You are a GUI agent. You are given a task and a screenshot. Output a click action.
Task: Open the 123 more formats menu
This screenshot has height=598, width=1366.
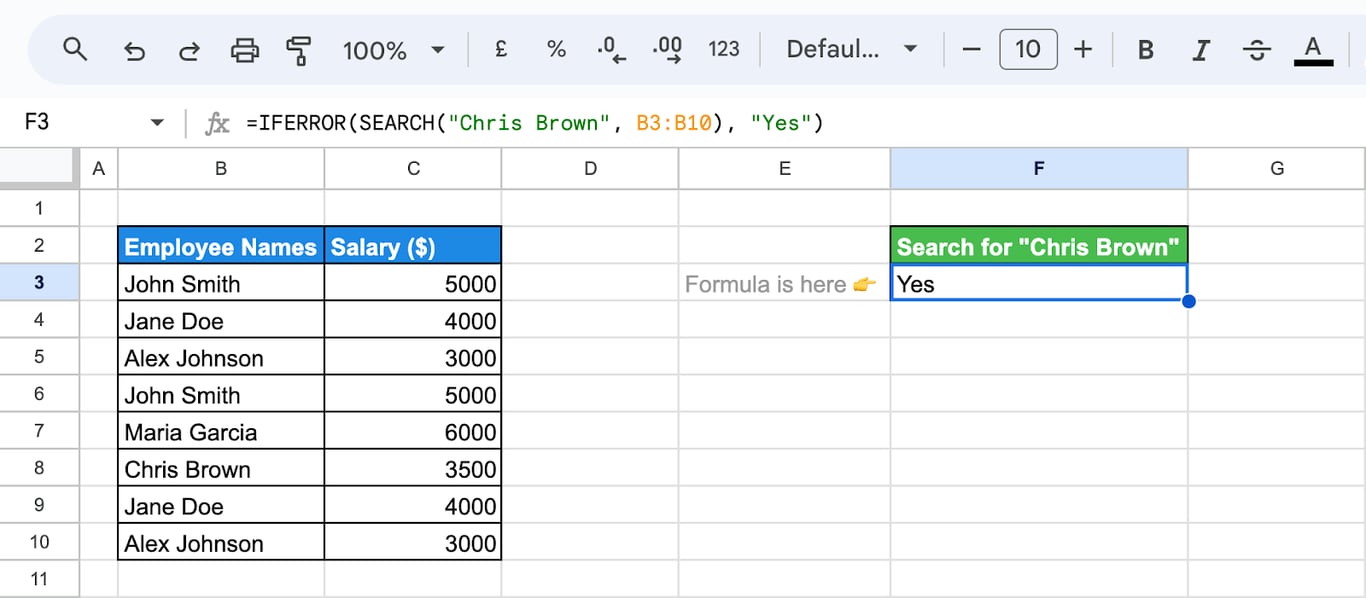click(723, 49)
